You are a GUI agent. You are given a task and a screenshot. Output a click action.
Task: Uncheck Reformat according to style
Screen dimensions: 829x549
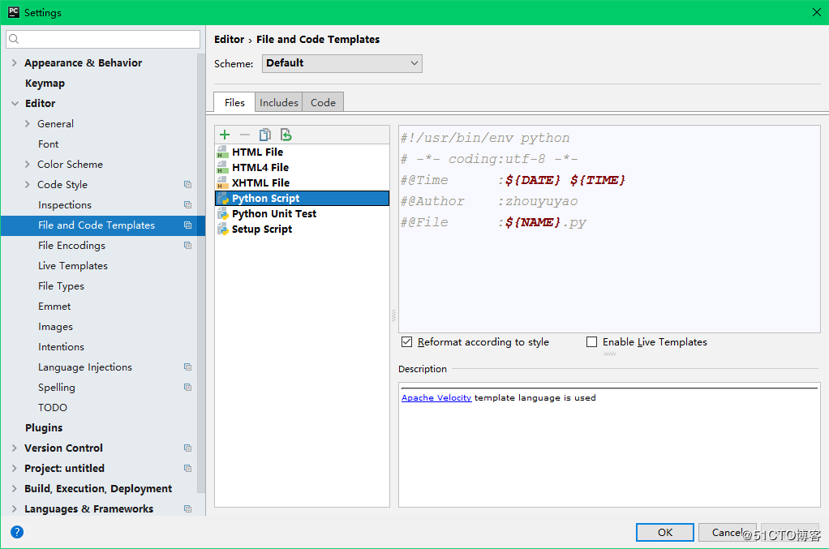coord(407,342)
